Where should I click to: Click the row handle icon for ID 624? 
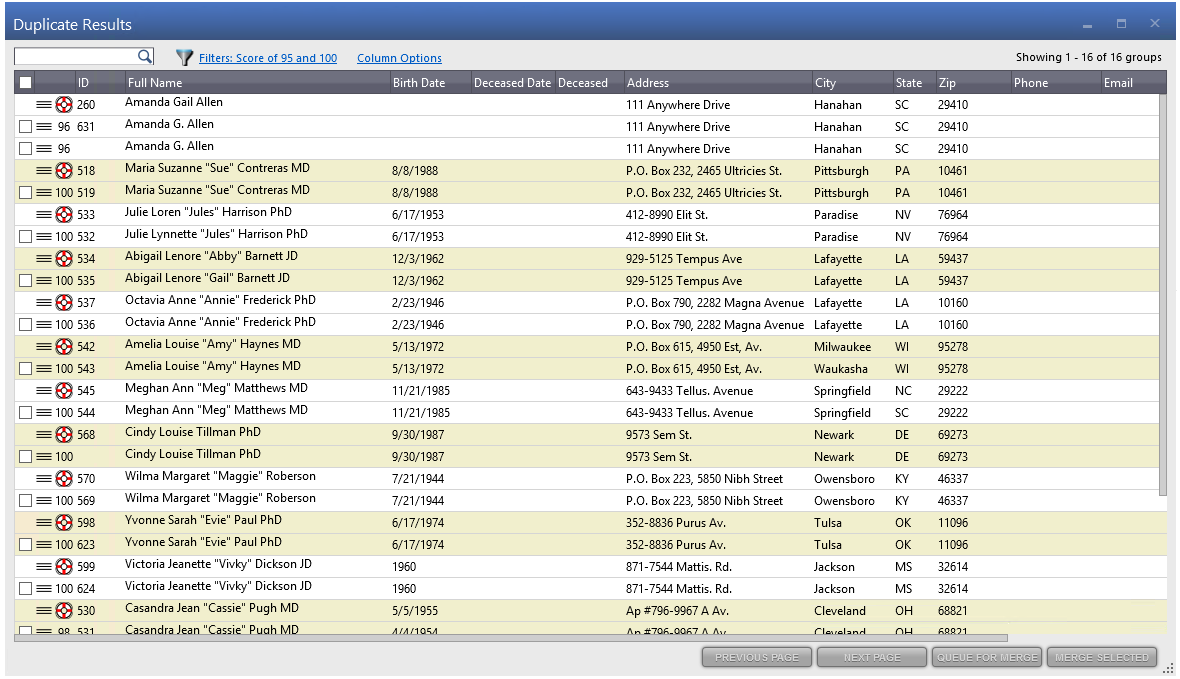point(44,589)
